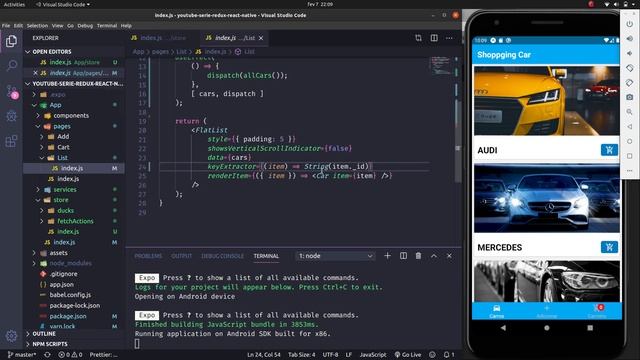The height and width of the screenshot is (360, 640).
Task: Take an emulator screenshot with camera icon
Action: (x=630, y=97)
